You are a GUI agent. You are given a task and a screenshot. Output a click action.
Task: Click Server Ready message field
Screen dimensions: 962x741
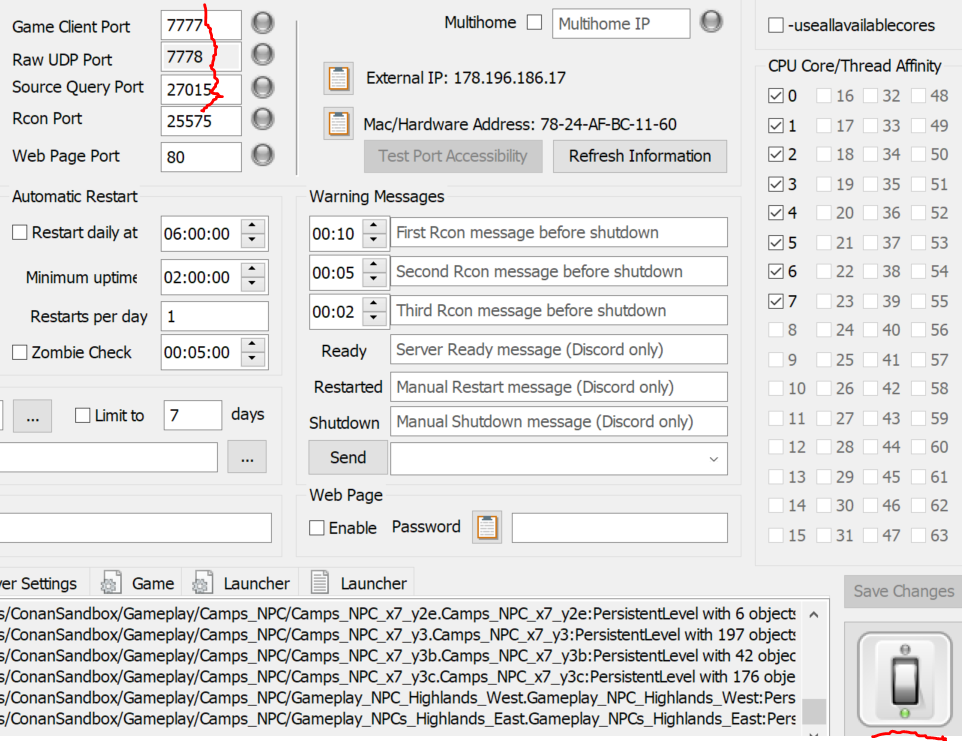pyautogui.click(x=559, y=349)
